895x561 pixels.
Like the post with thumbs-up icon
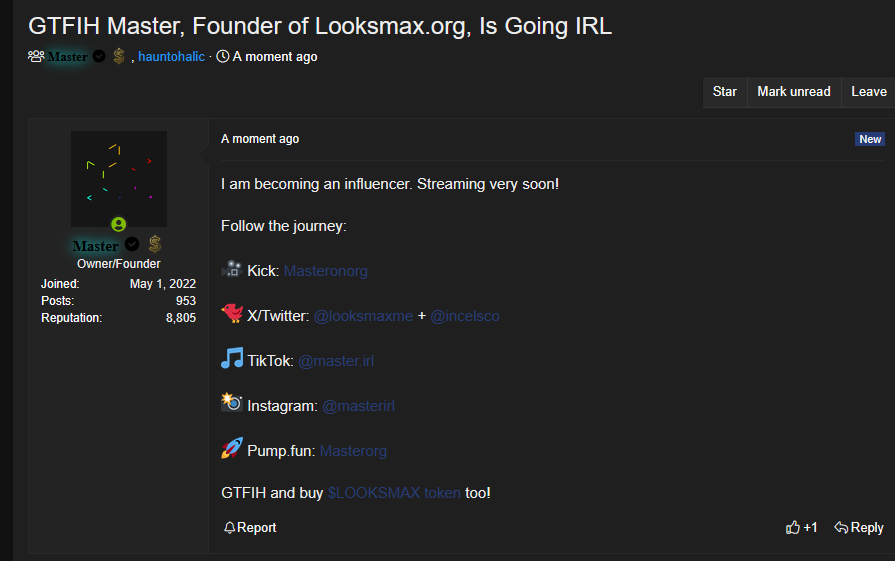coord(793,527)
